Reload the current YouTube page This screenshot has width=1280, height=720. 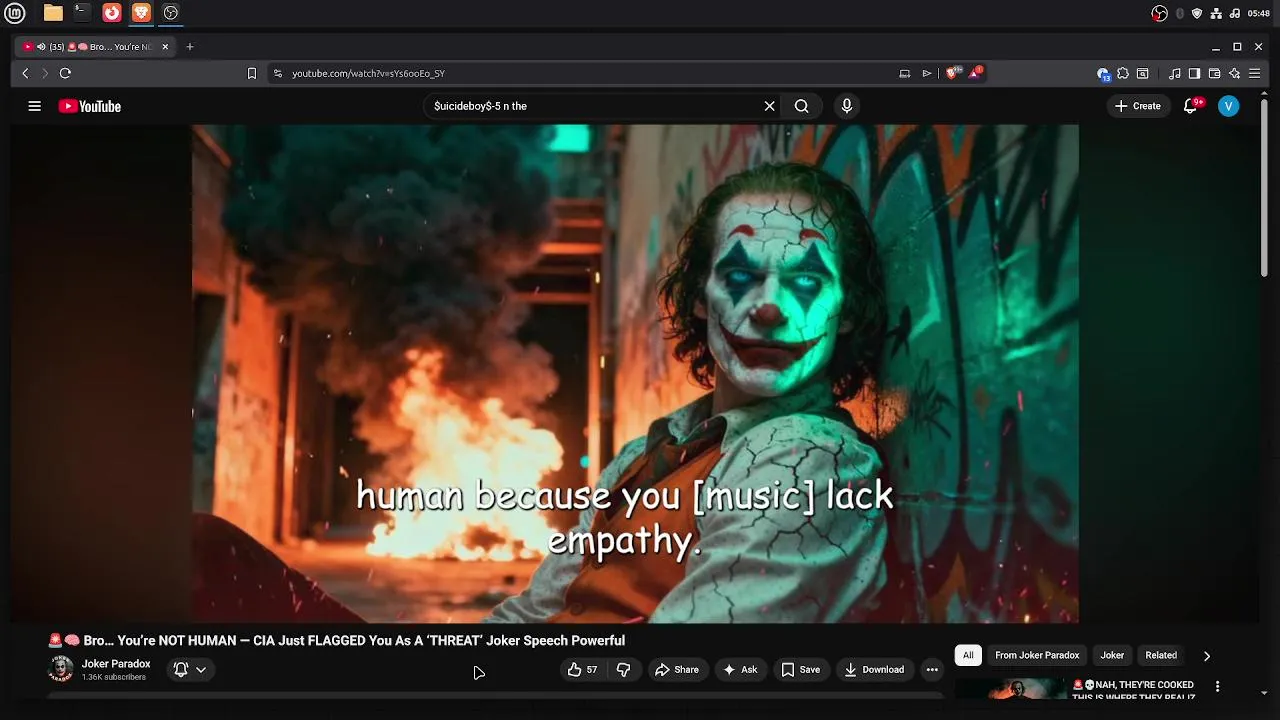click(65, 73)
